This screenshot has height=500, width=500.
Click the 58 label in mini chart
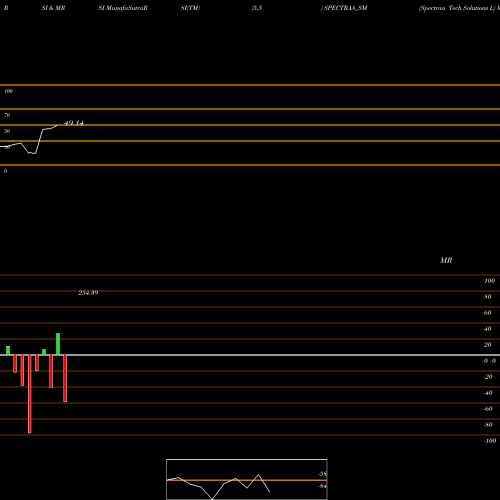[322, 474]
